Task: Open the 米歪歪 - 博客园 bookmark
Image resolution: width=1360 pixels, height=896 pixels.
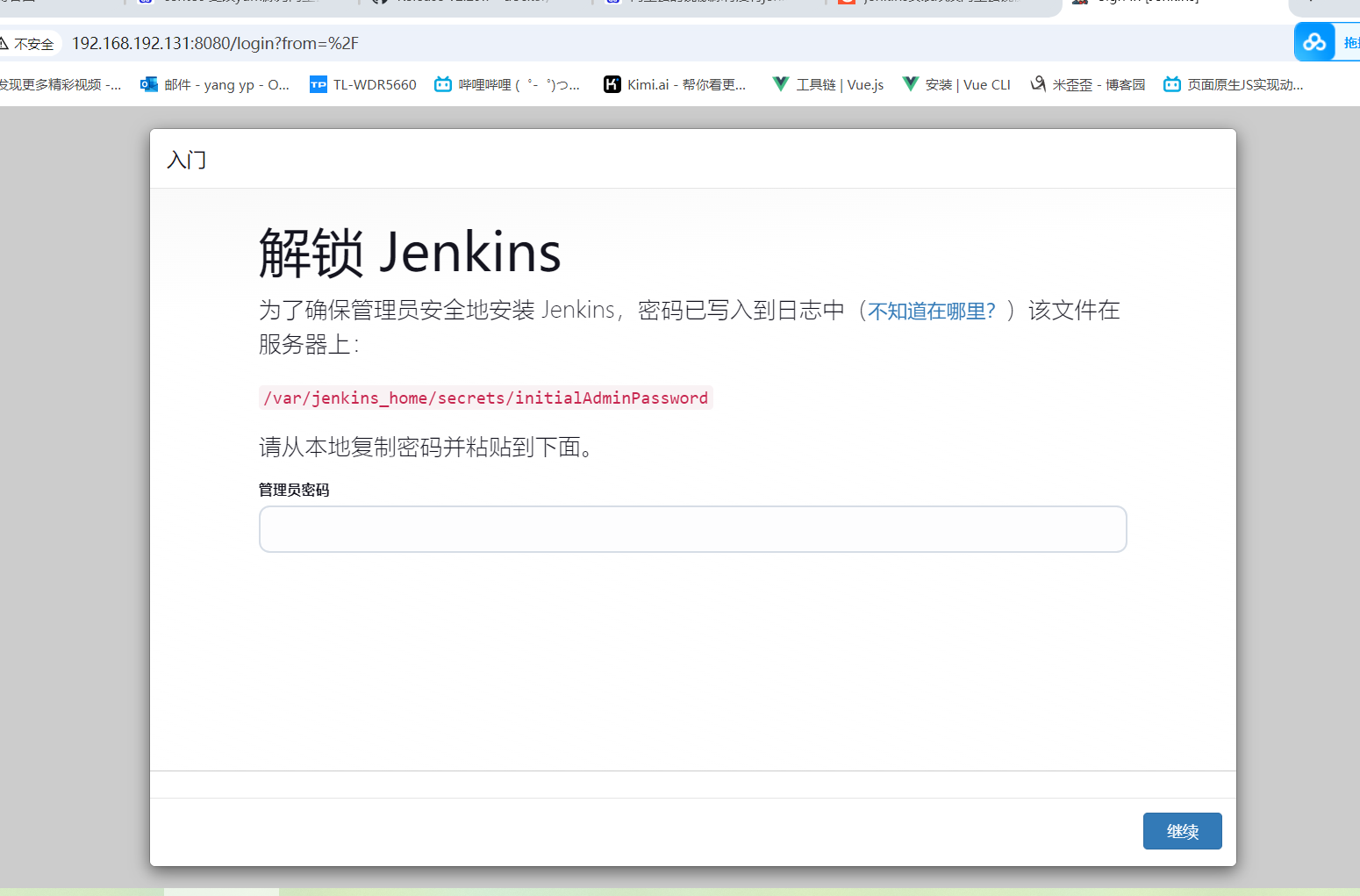Action: pos(1088,84)
